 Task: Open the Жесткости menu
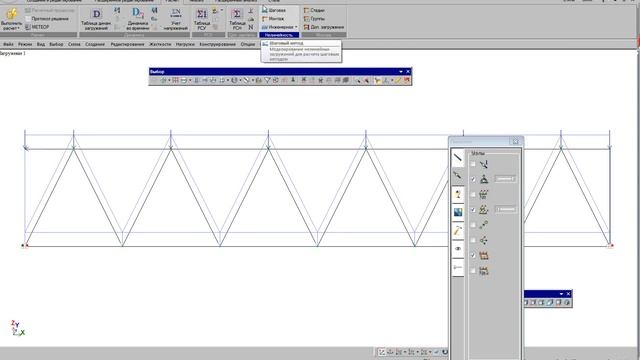coord(160,44)
